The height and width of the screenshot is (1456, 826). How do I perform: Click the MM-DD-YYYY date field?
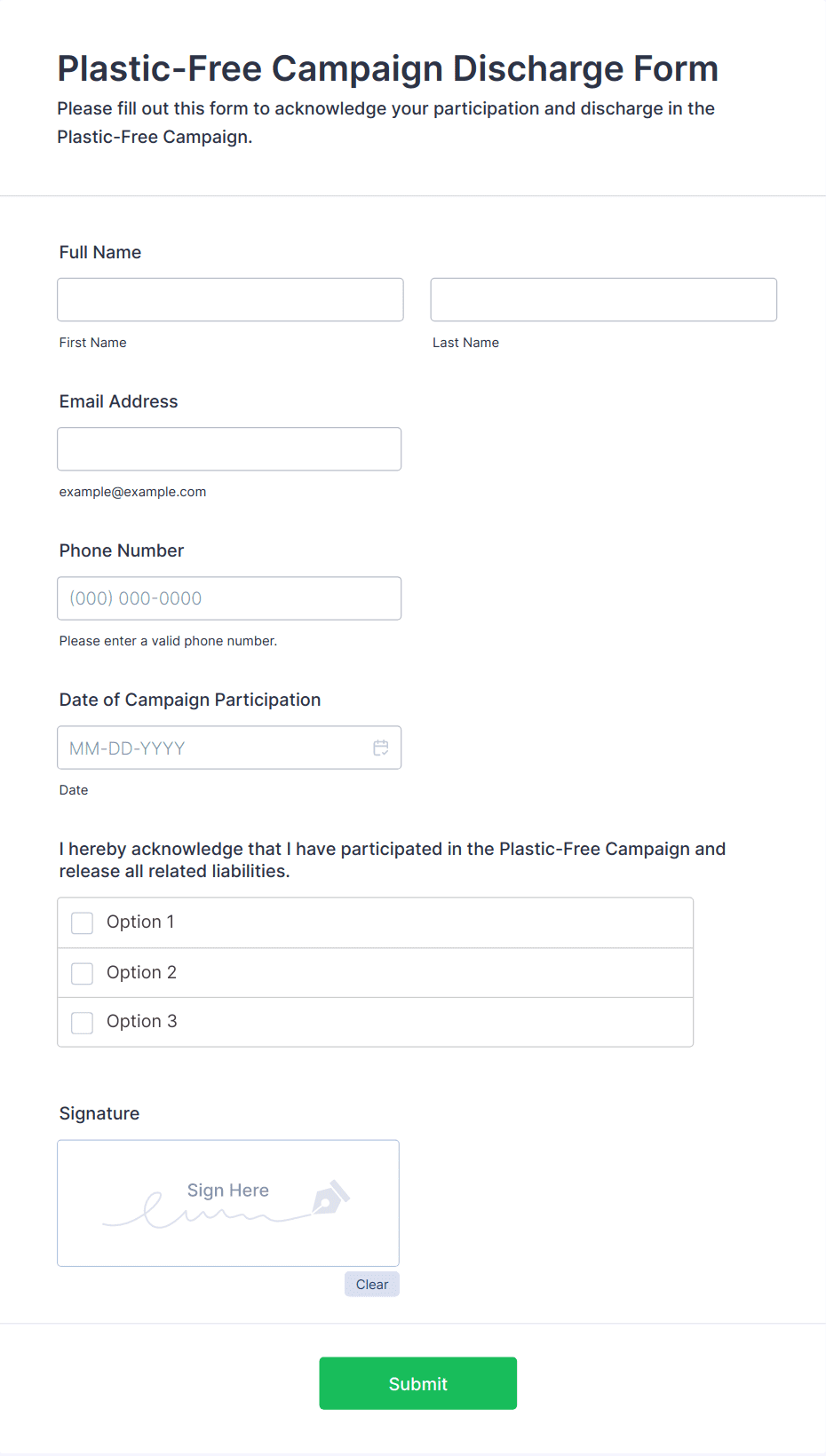[229, 748]
